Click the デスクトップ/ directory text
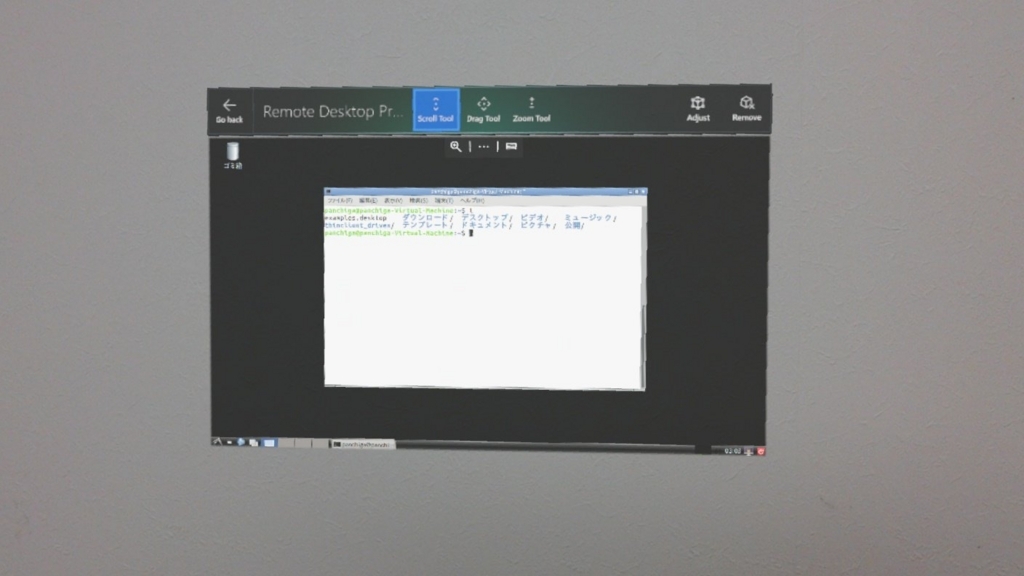 pos(487,217)
